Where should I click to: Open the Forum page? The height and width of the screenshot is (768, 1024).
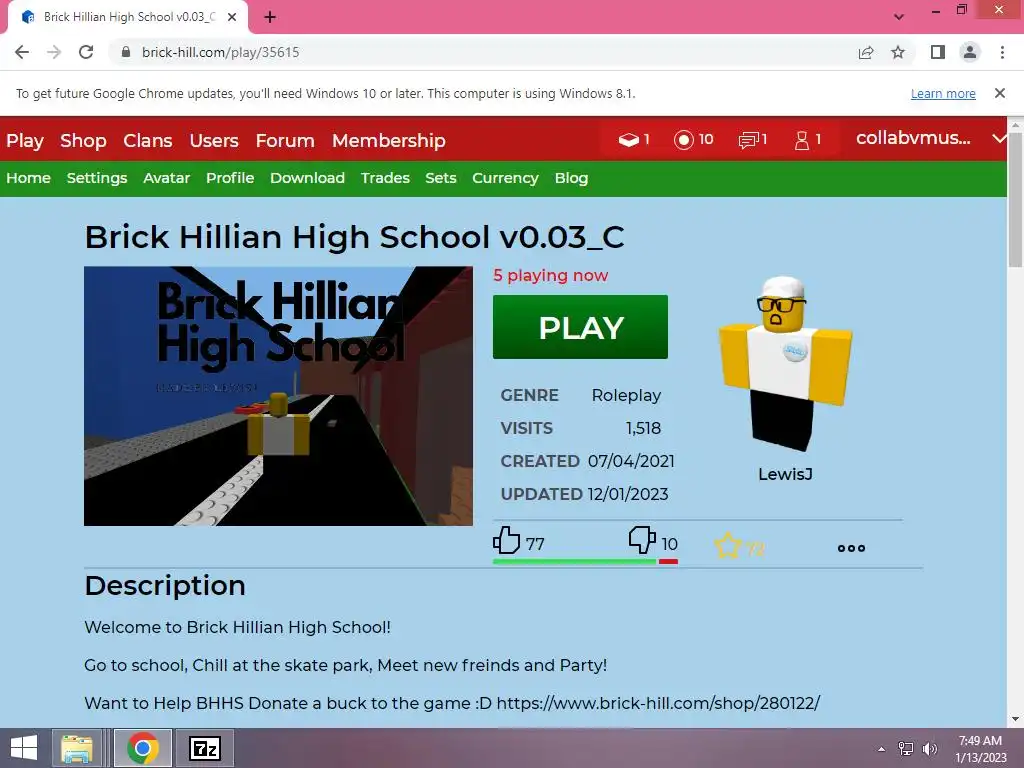(285, 140)
